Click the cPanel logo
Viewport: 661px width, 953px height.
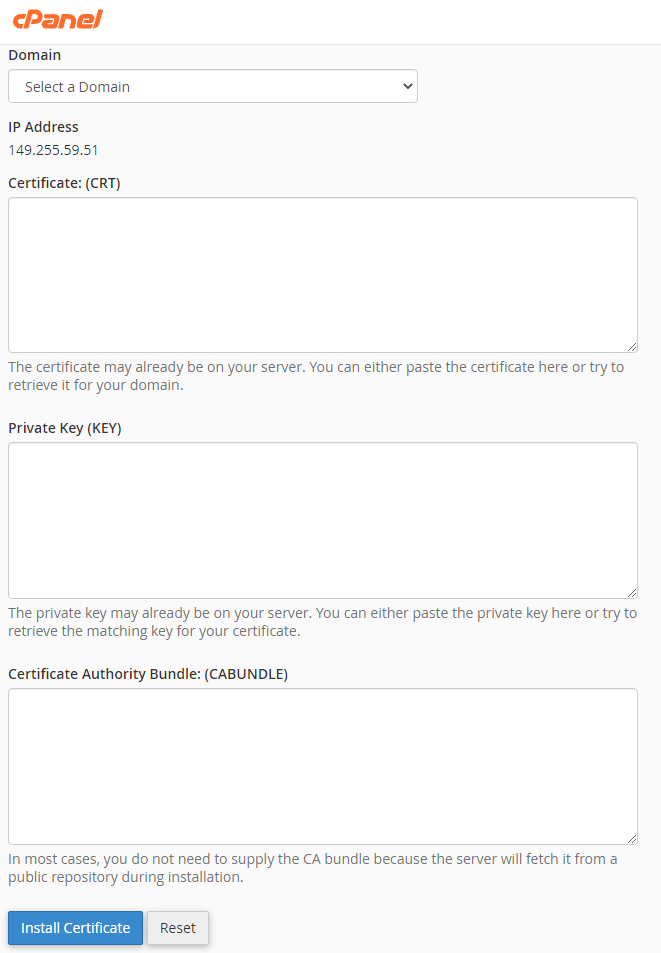[x=56, y=19]
